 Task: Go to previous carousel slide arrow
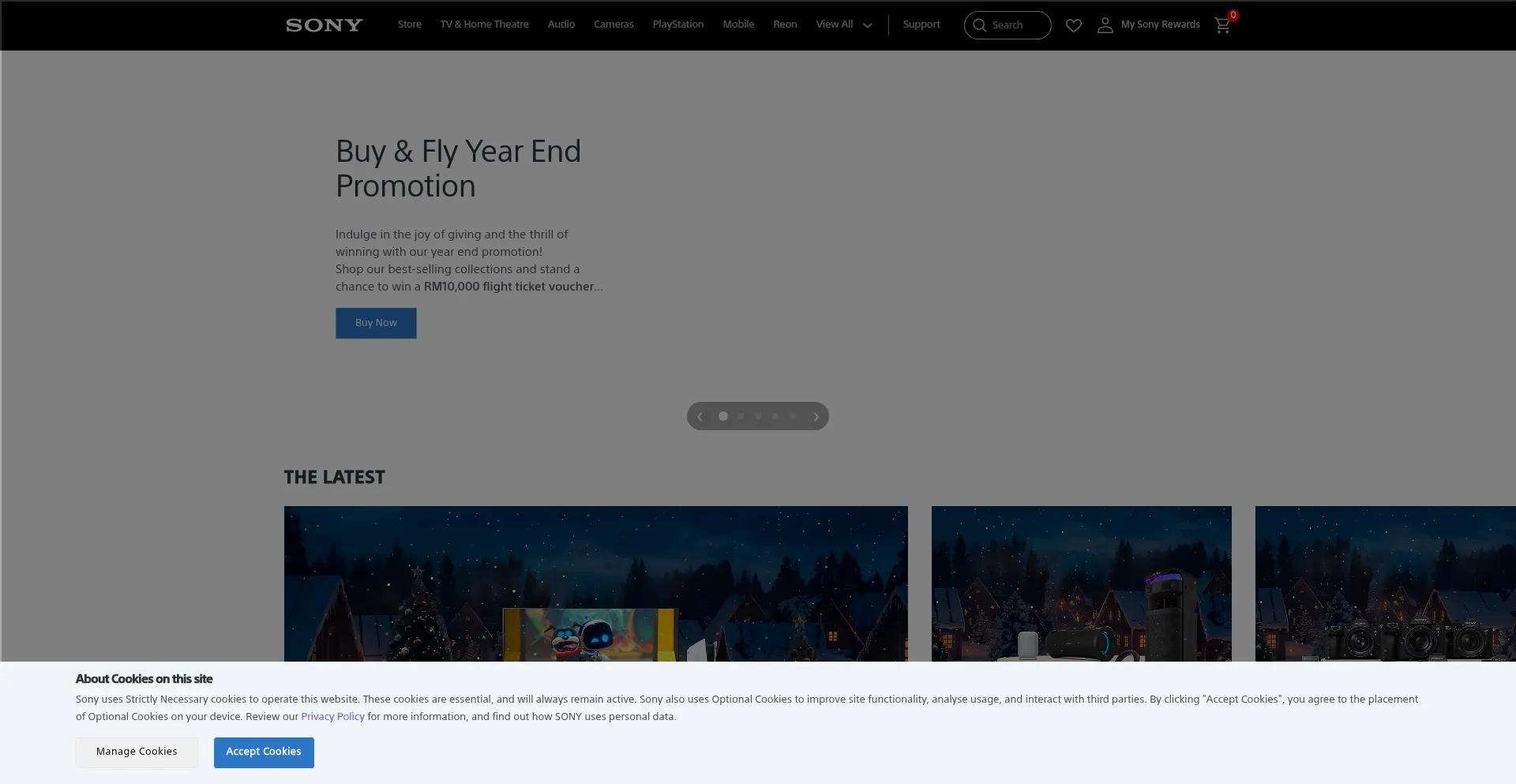coord(700,417)
